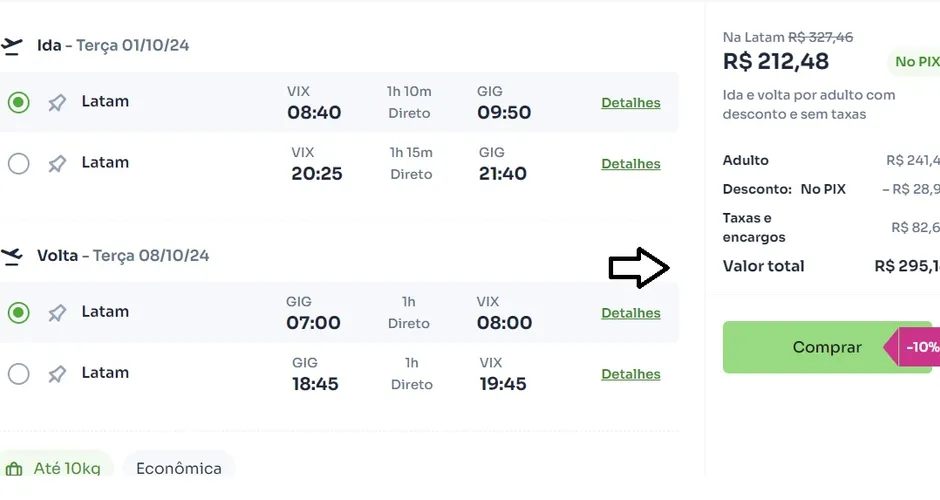Click the green Comprar button
Image resolution: width=940 pixels, height=500 pixels.
tap(827, 347)
